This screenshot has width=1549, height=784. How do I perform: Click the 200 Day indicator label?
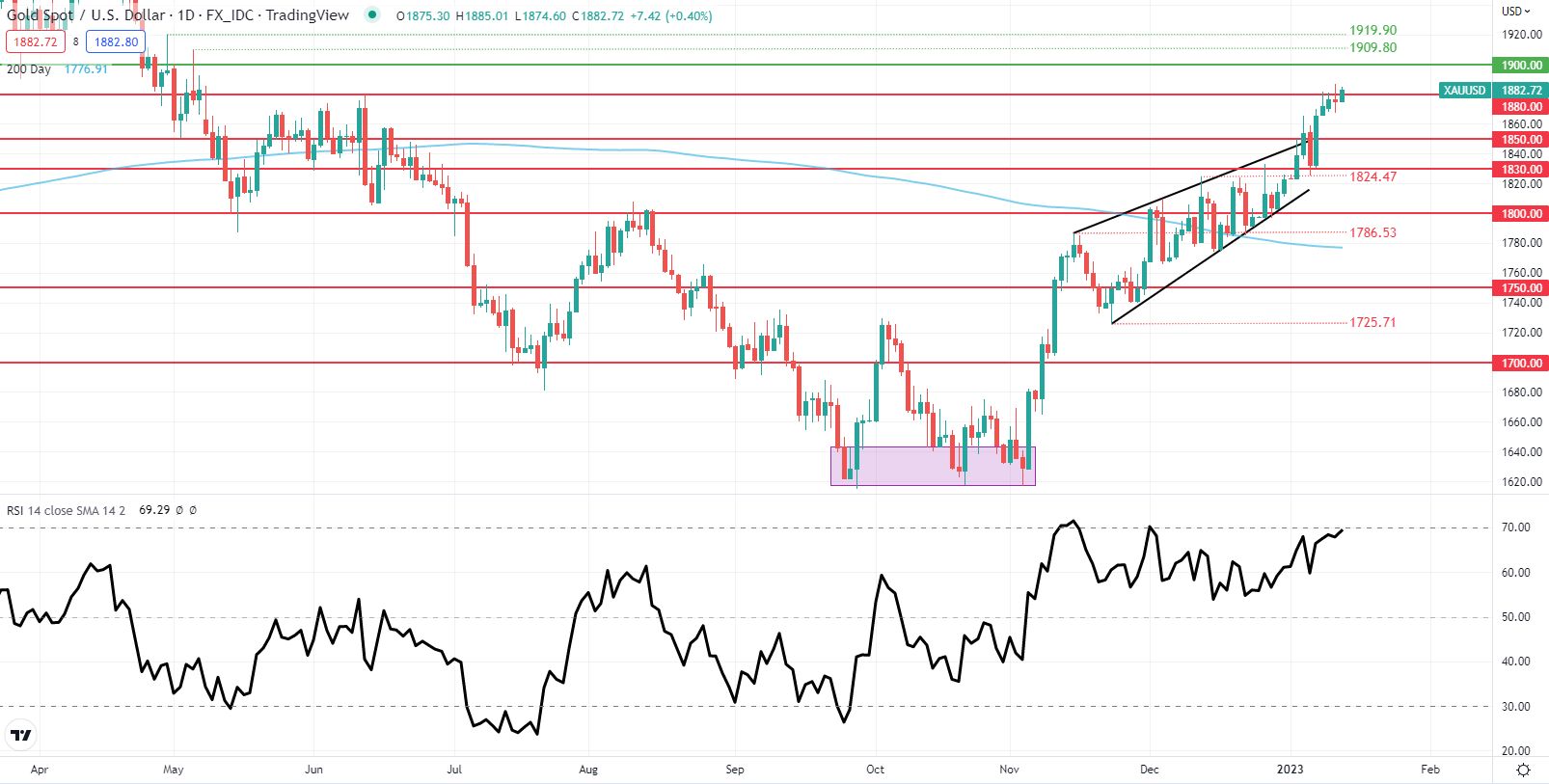(x=29, y=69)
